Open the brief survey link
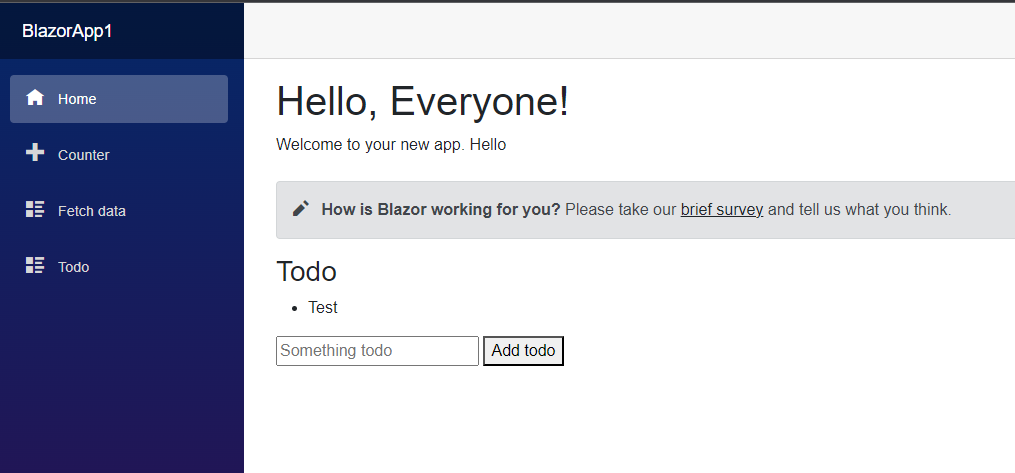The image size is (1015, 473). pos(722,210)
